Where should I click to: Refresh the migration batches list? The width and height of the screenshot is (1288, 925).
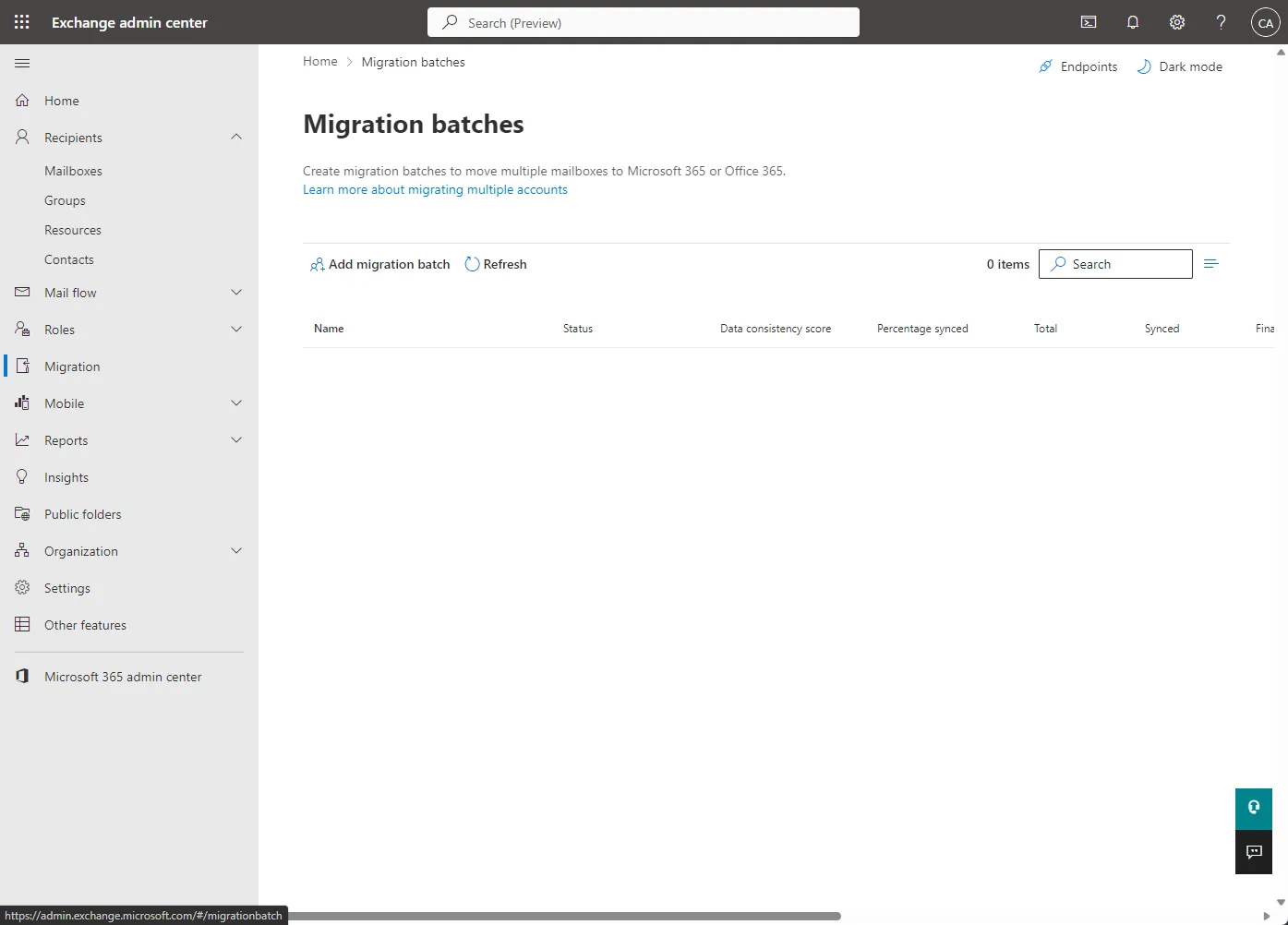click(x=496, y=264)
